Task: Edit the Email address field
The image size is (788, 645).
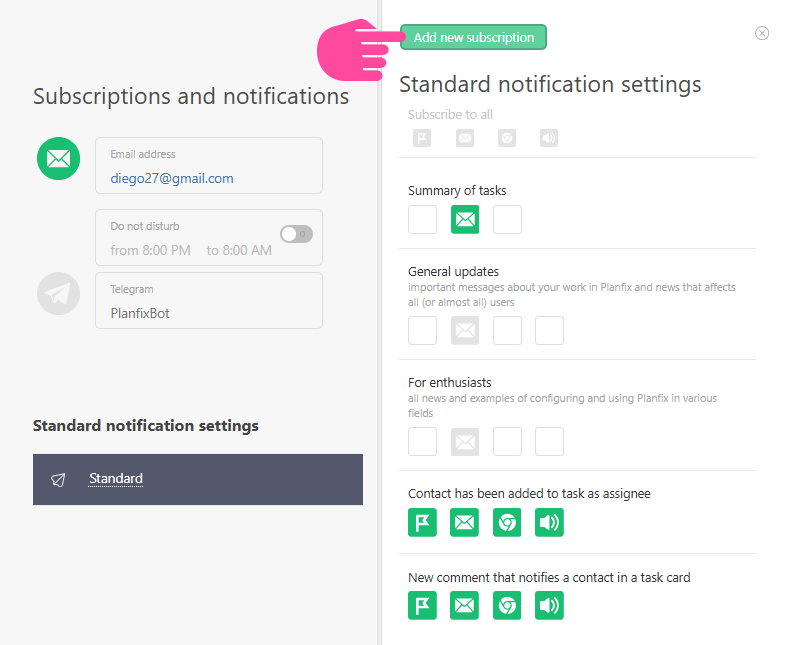Action: point(209,178)
